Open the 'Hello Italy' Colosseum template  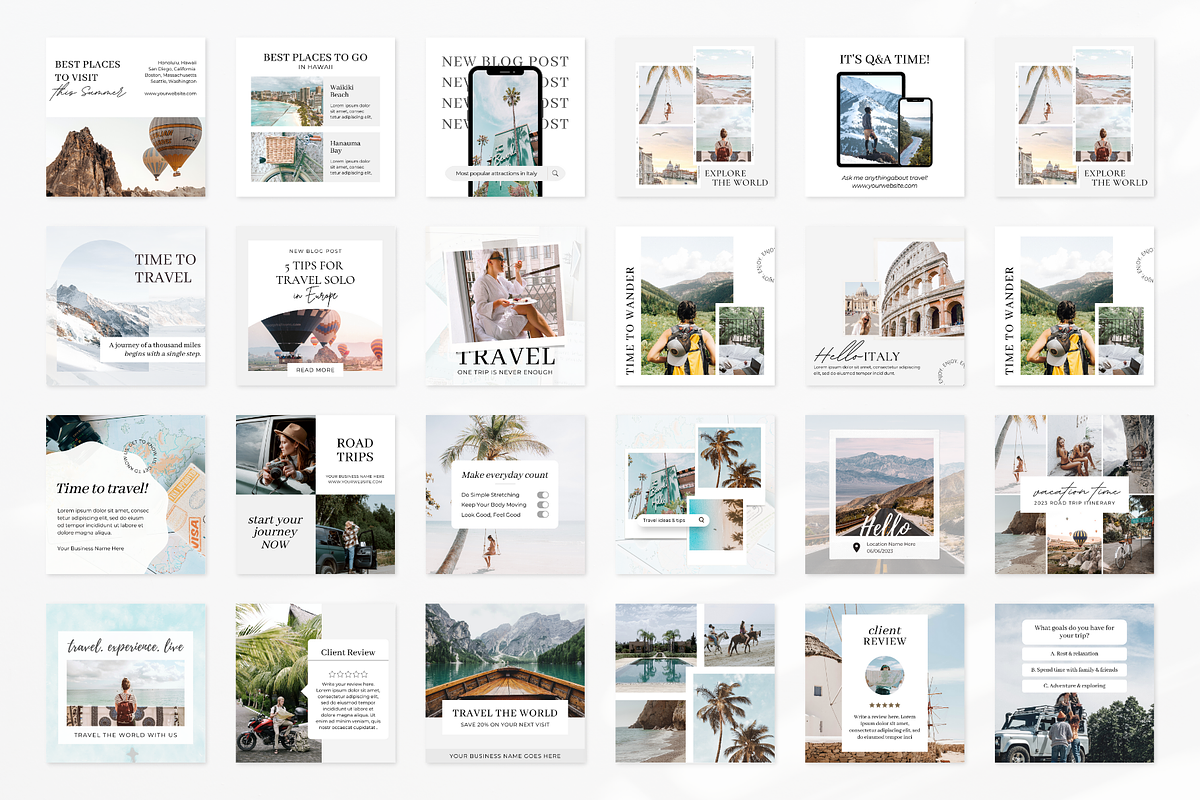click(884, 306)
